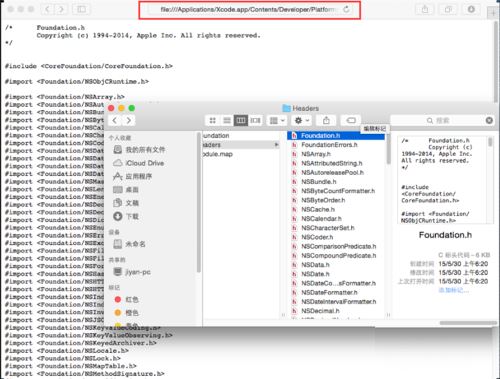500x379 pixels.
Task: Reload the page in Safari
Action: coord(346,9)
